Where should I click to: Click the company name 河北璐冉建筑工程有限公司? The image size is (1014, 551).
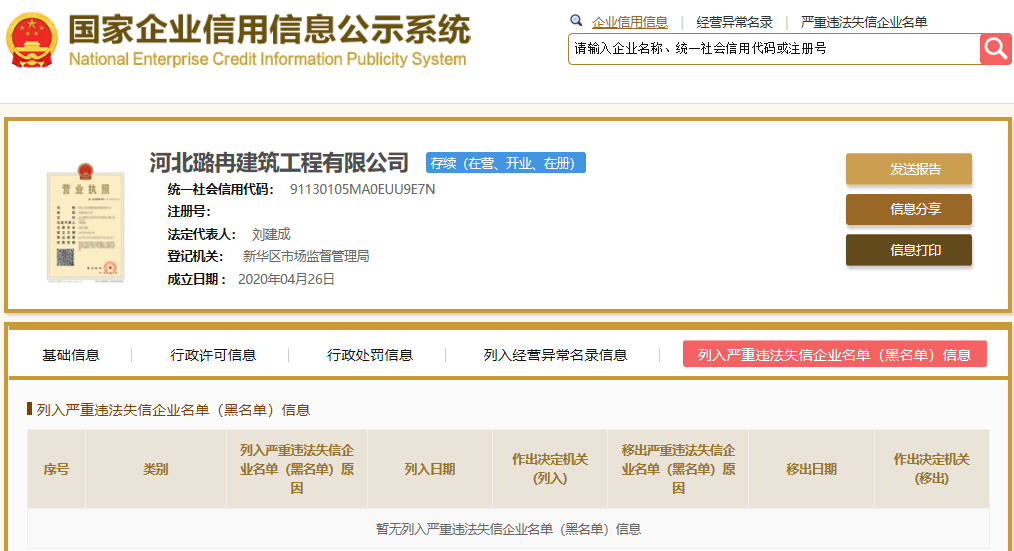pyautogui.click(x=279, y=163)
